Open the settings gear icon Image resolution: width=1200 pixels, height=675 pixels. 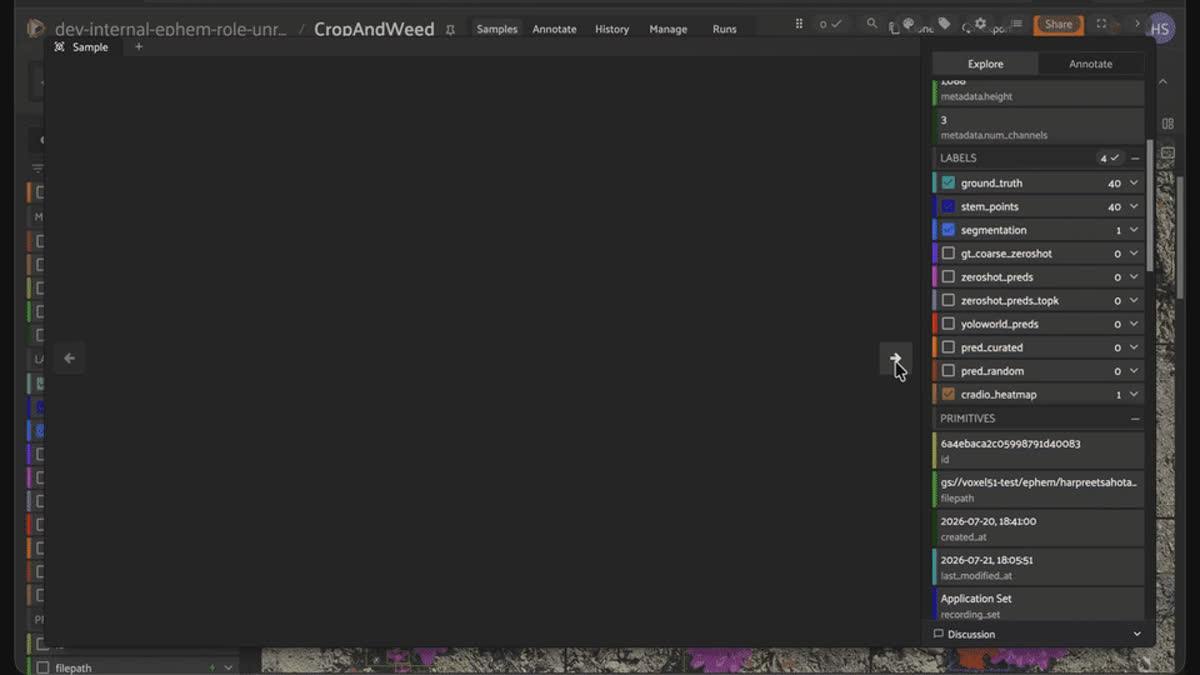(980, 24)
